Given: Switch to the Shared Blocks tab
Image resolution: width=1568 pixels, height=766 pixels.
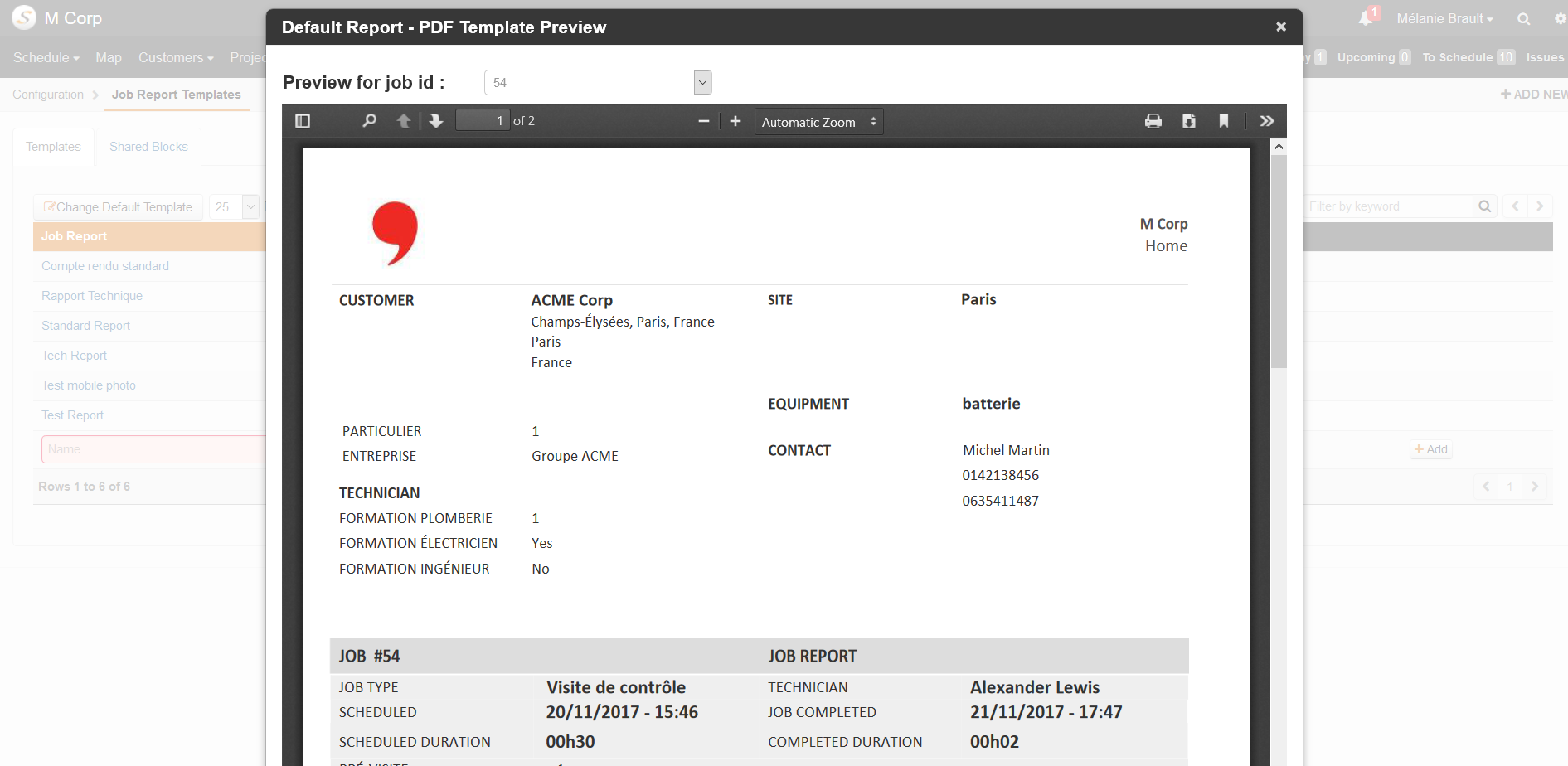Looking at the screenshot, I should coord(148,147).
